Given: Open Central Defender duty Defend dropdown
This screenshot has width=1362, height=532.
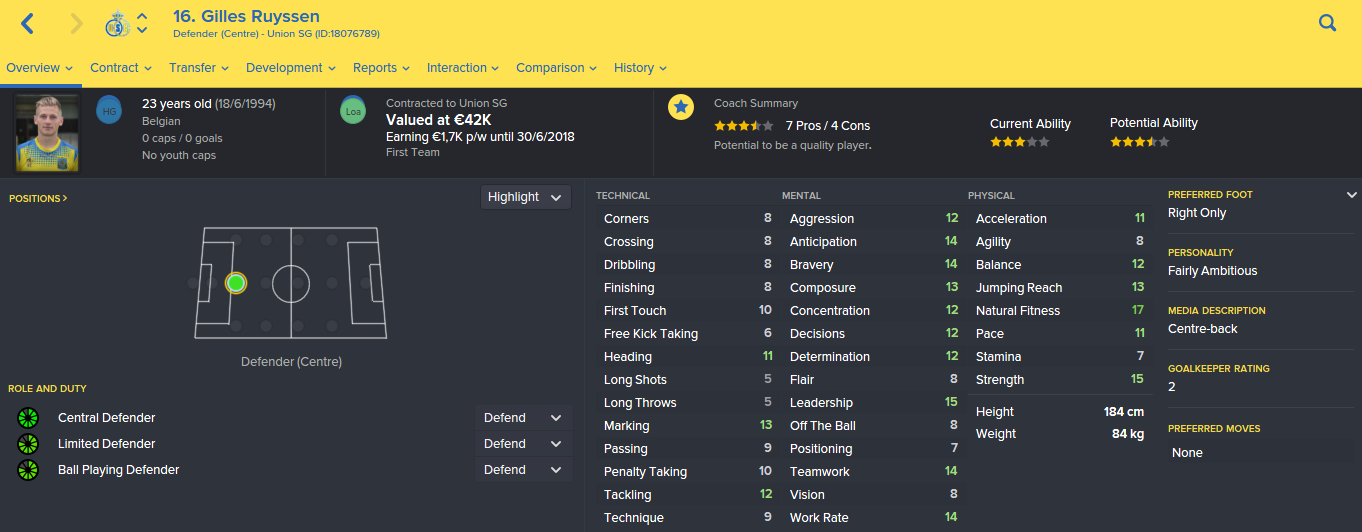Looking at the screenshot, I should click(524, 418).
